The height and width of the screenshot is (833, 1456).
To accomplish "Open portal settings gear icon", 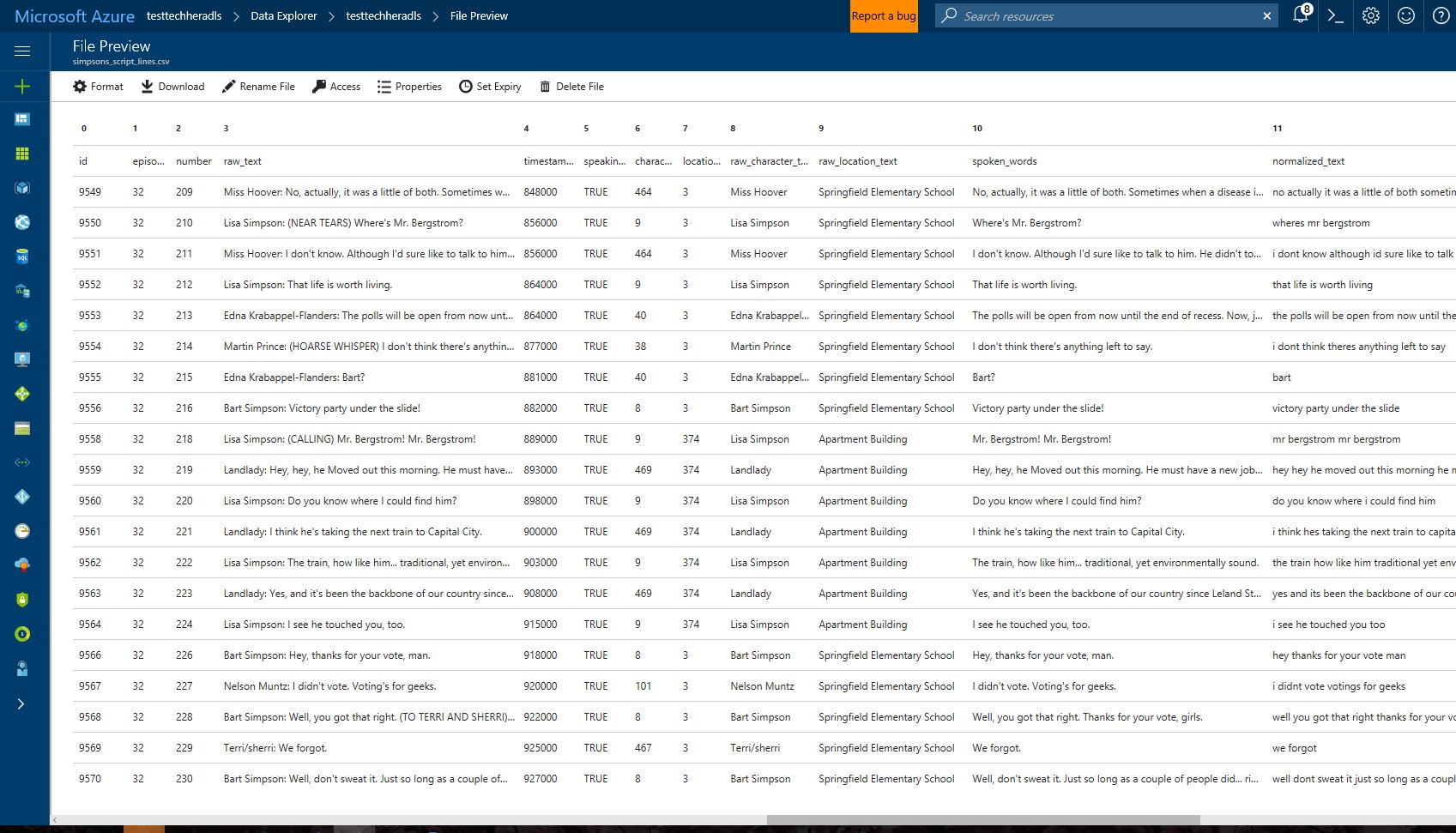I will [1371, 15].
